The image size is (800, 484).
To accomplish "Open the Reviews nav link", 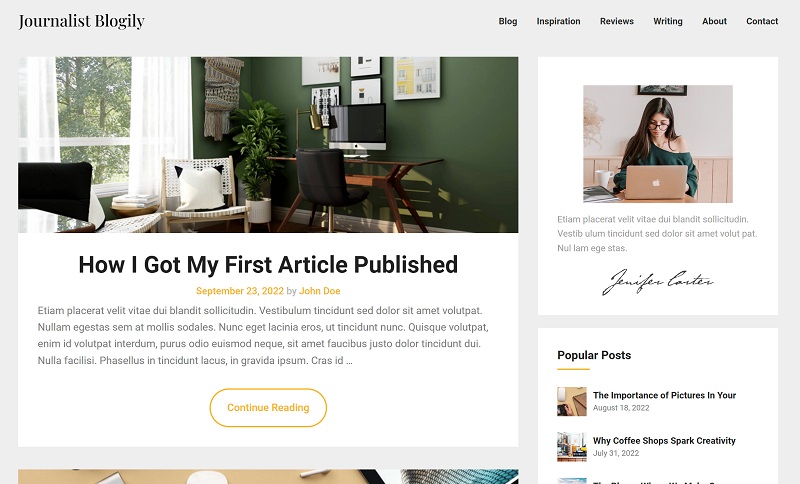I will click(x=616, y=21).
